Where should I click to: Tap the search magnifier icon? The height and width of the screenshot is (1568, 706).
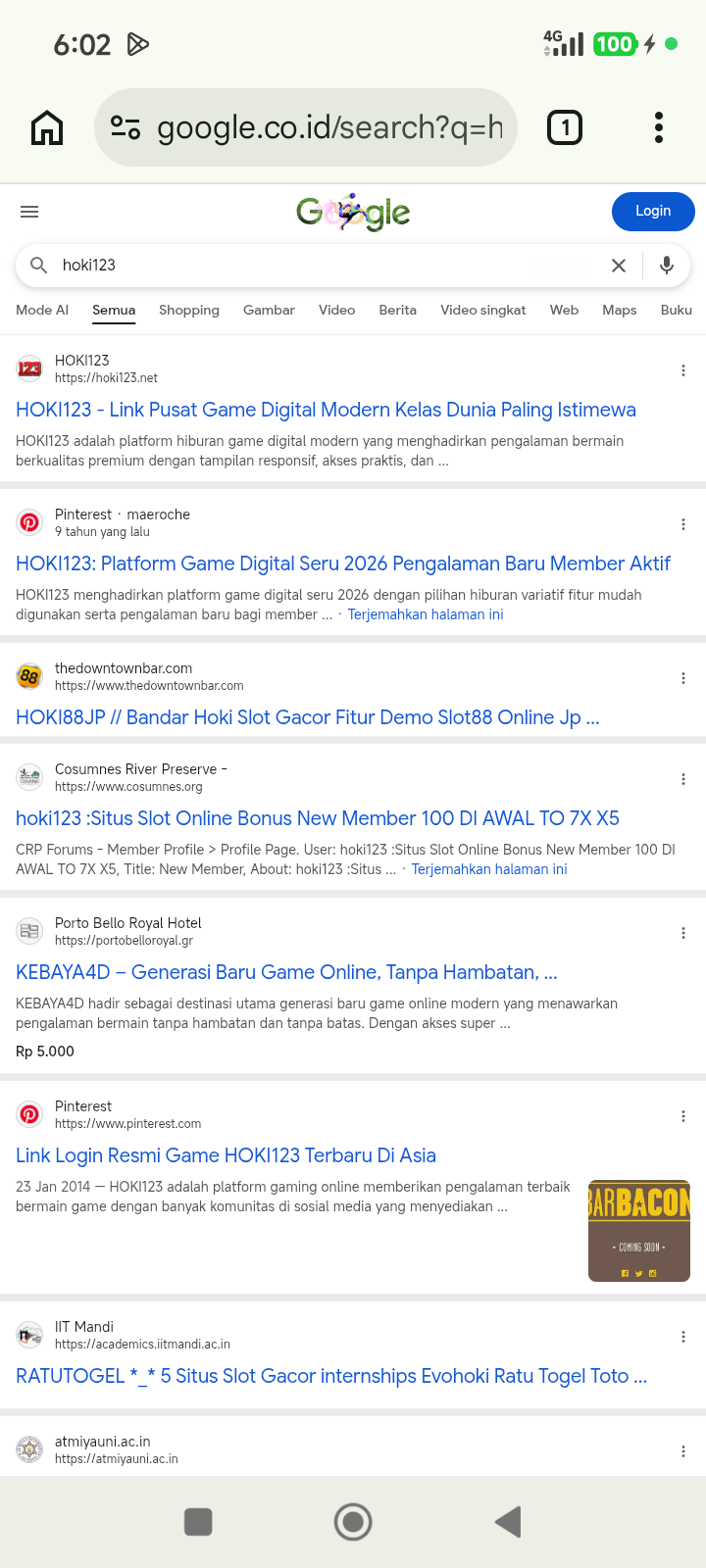[39, 266]
